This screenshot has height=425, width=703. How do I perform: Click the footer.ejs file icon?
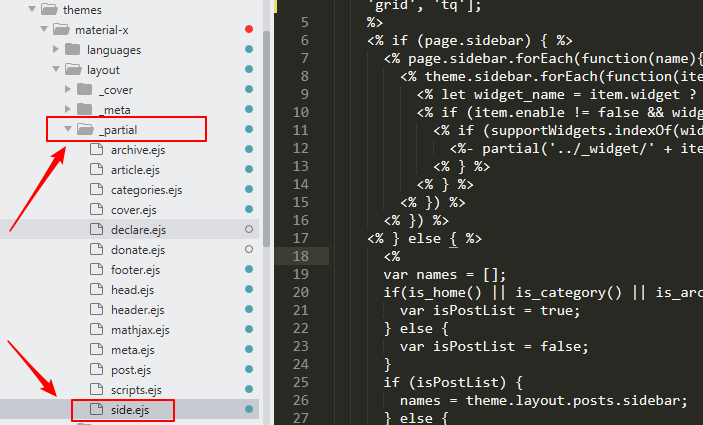pos(96,269)
